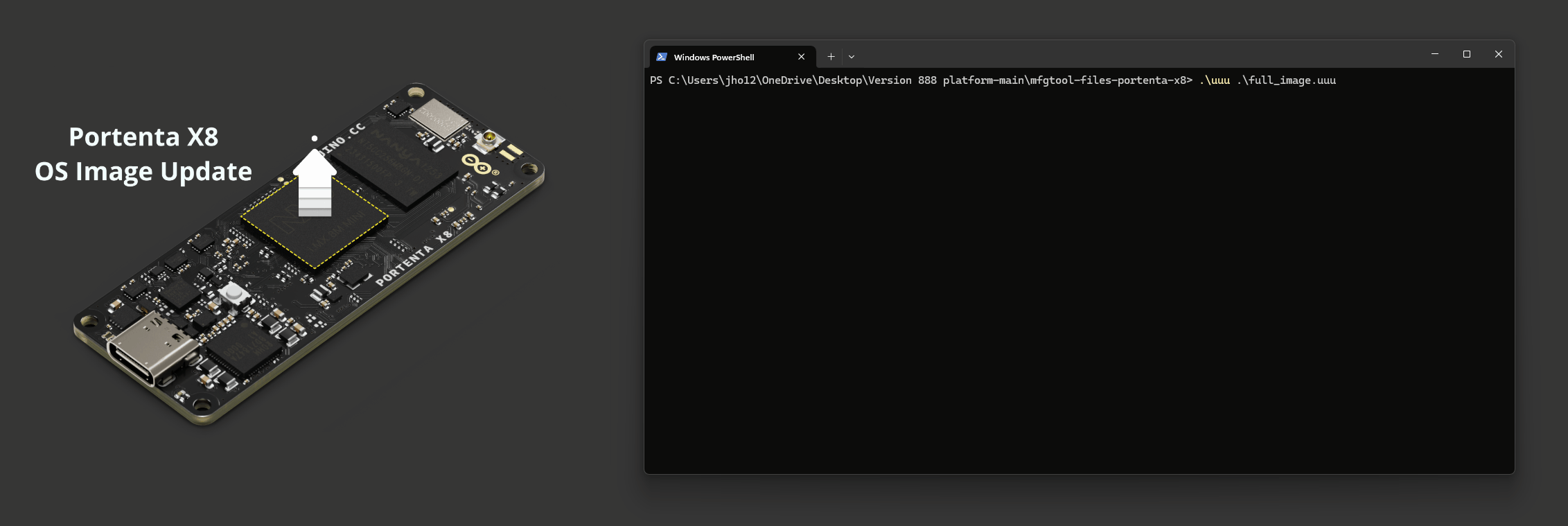The height and width of the screenshot is (526, 1568).
Task: Click the "Portenta X8" heading text
Action: click(x=143, y=137)
